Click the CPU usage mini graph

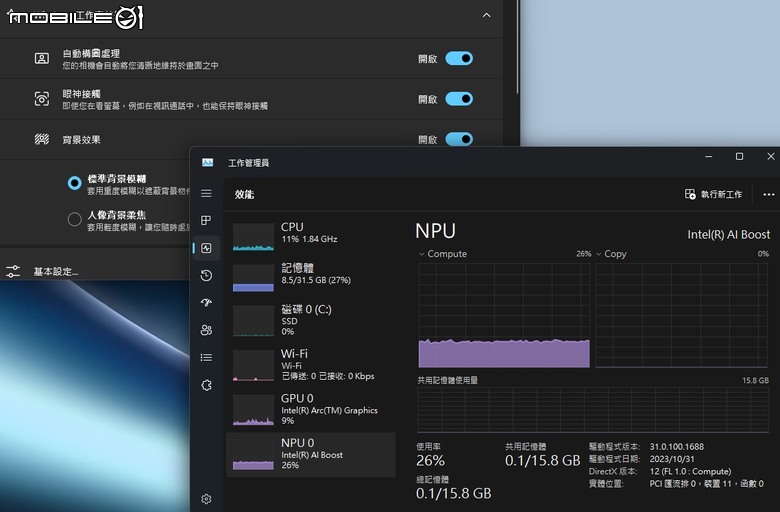point(253,237)
